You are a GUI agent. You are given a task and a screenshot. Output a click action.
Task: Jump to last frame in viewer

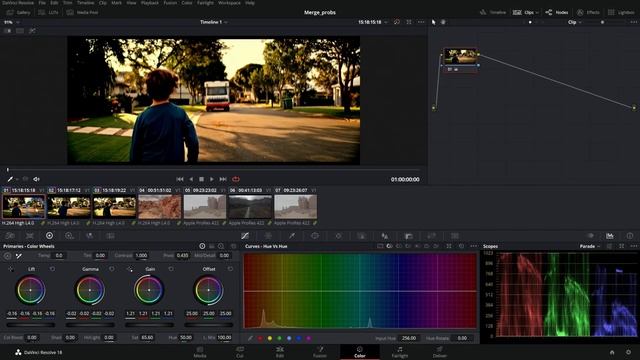click(x=223, y=179)
